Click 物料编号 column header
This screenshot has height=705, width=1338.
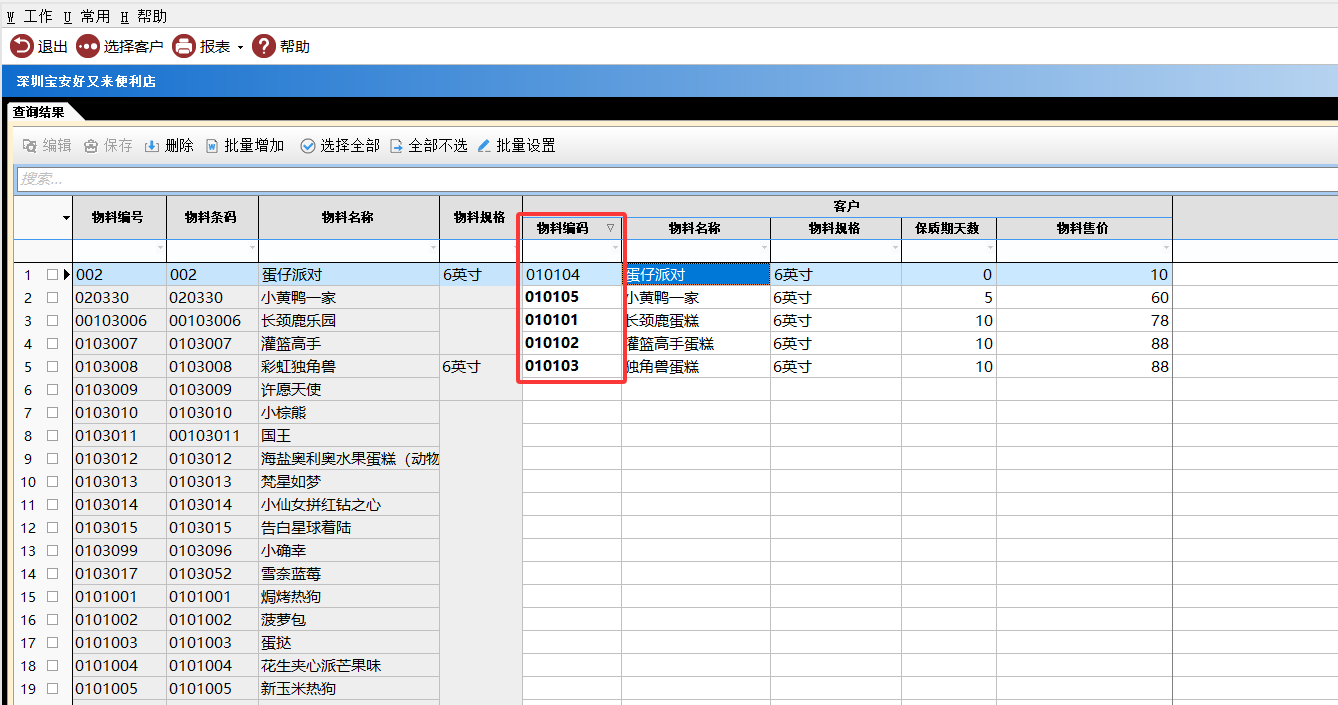[119, 217]
